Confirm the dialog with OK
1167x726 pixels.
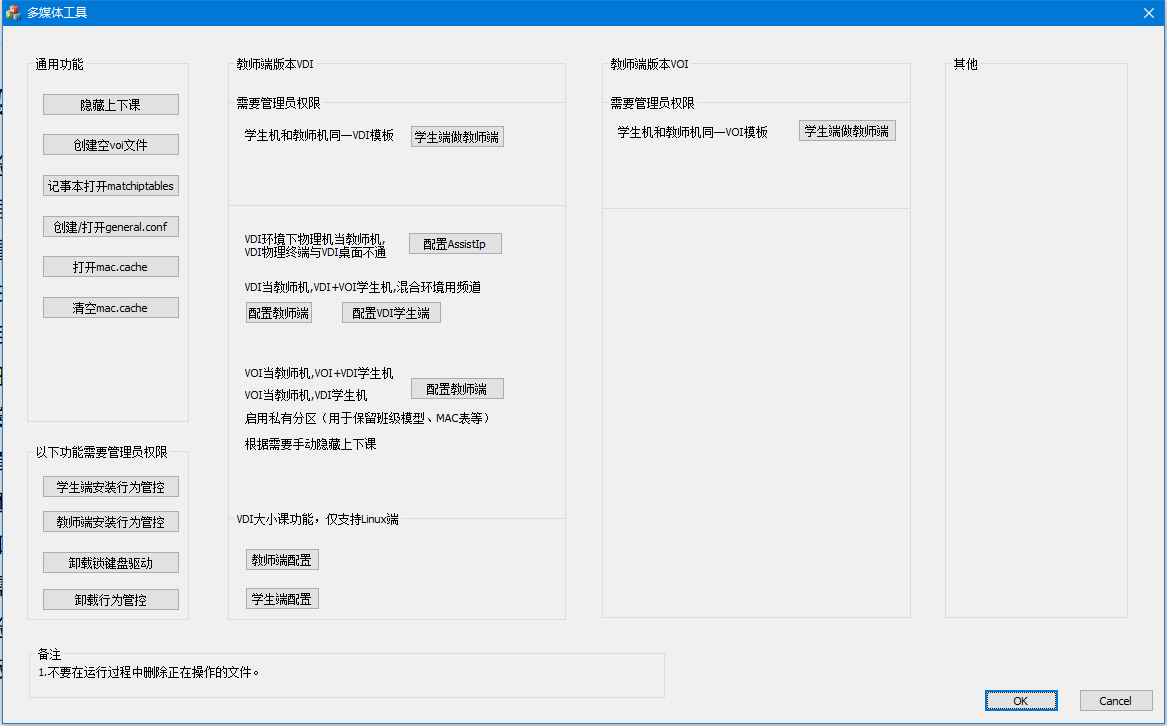1020,701
